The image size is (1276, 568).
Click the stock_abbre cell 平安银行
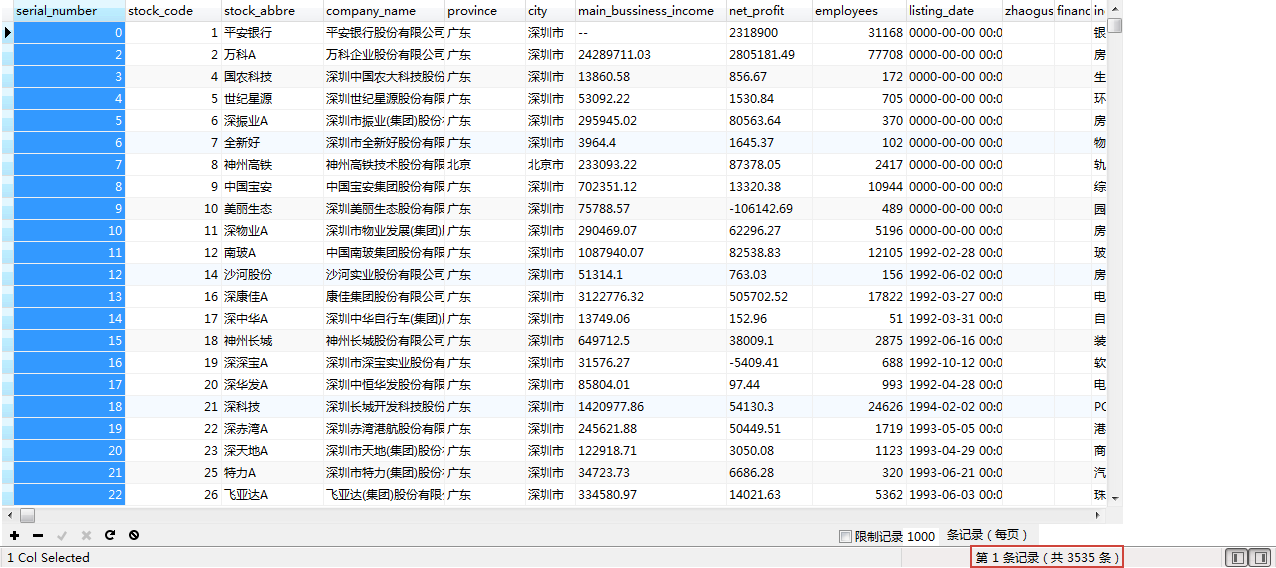coord(273,33)
